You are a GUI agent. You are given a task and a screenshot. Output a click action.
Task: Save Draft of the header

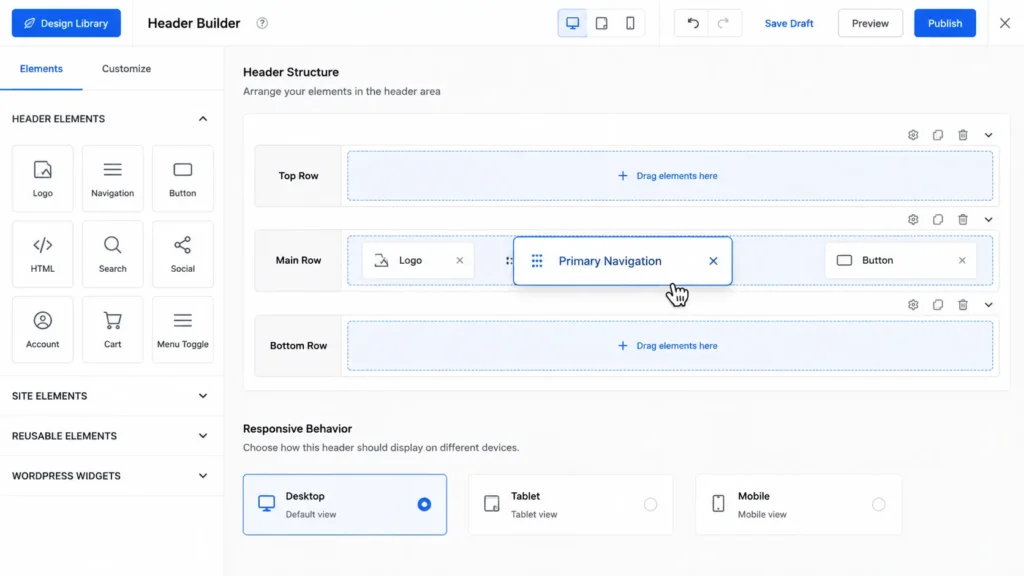click(789, 23)
